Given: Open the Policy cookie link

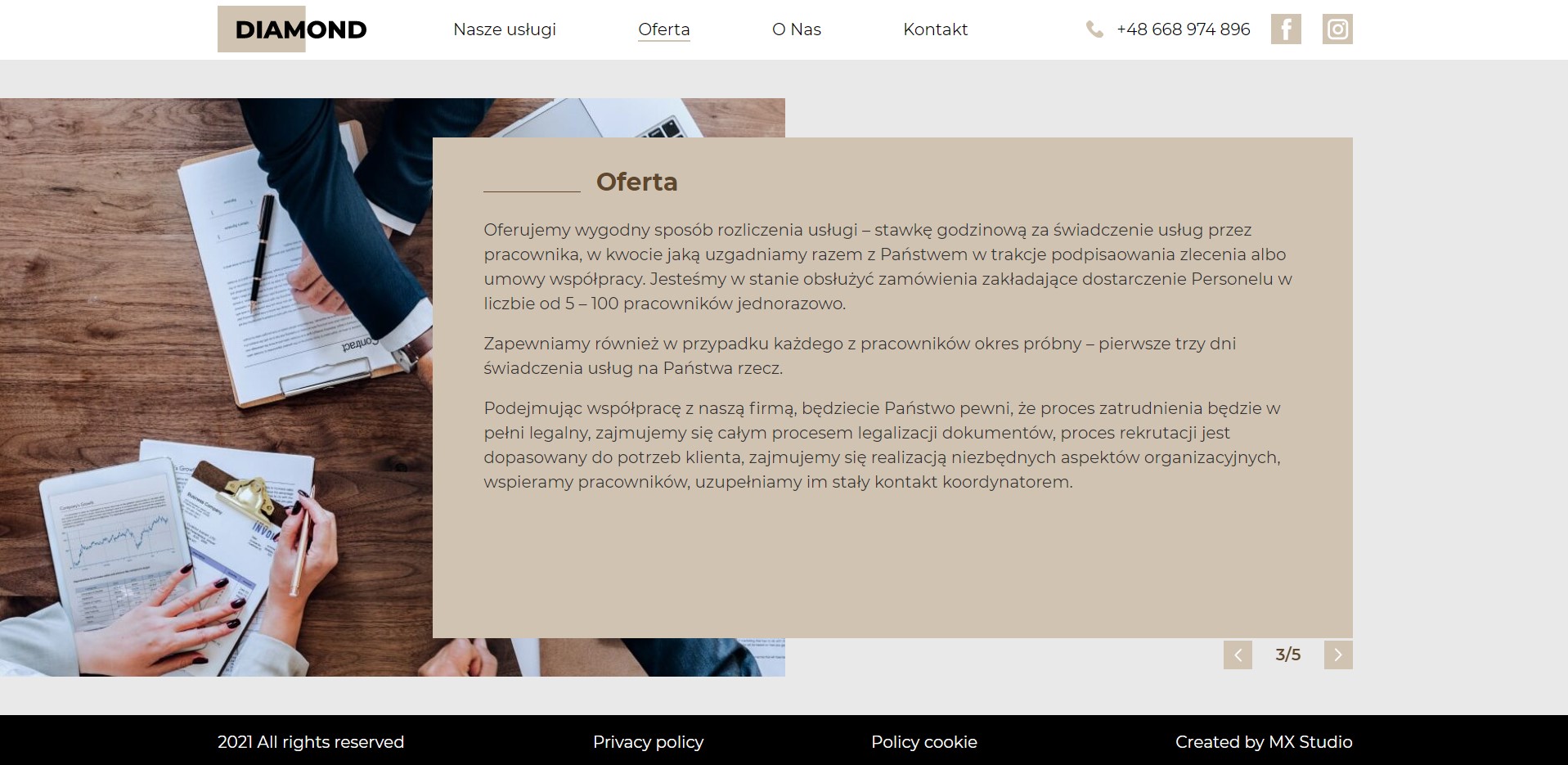Looking at the screenshot, I should point(924,742).
